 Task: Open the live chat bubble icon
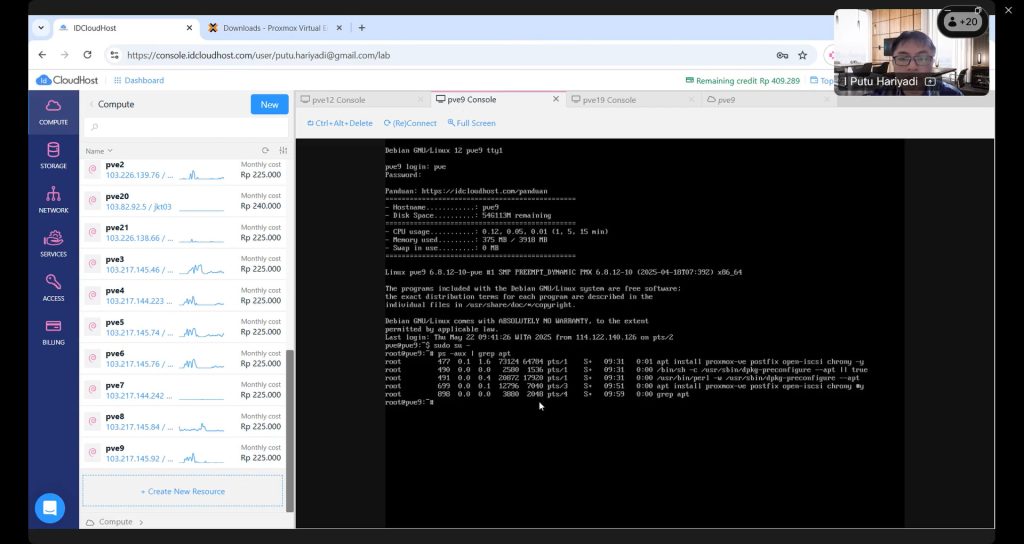[50, 507]
